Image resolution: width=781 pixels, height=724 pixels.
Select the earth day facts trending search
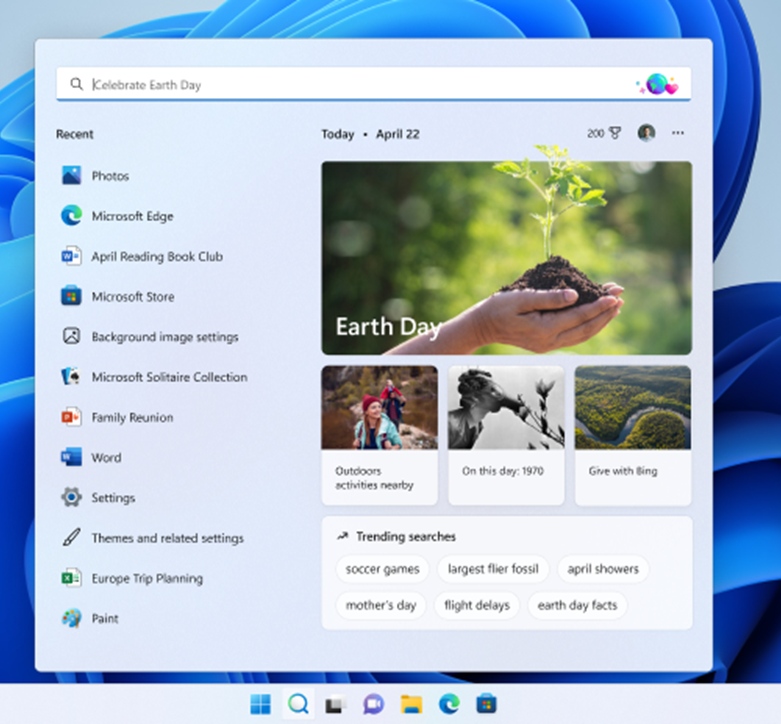[577, 605]
